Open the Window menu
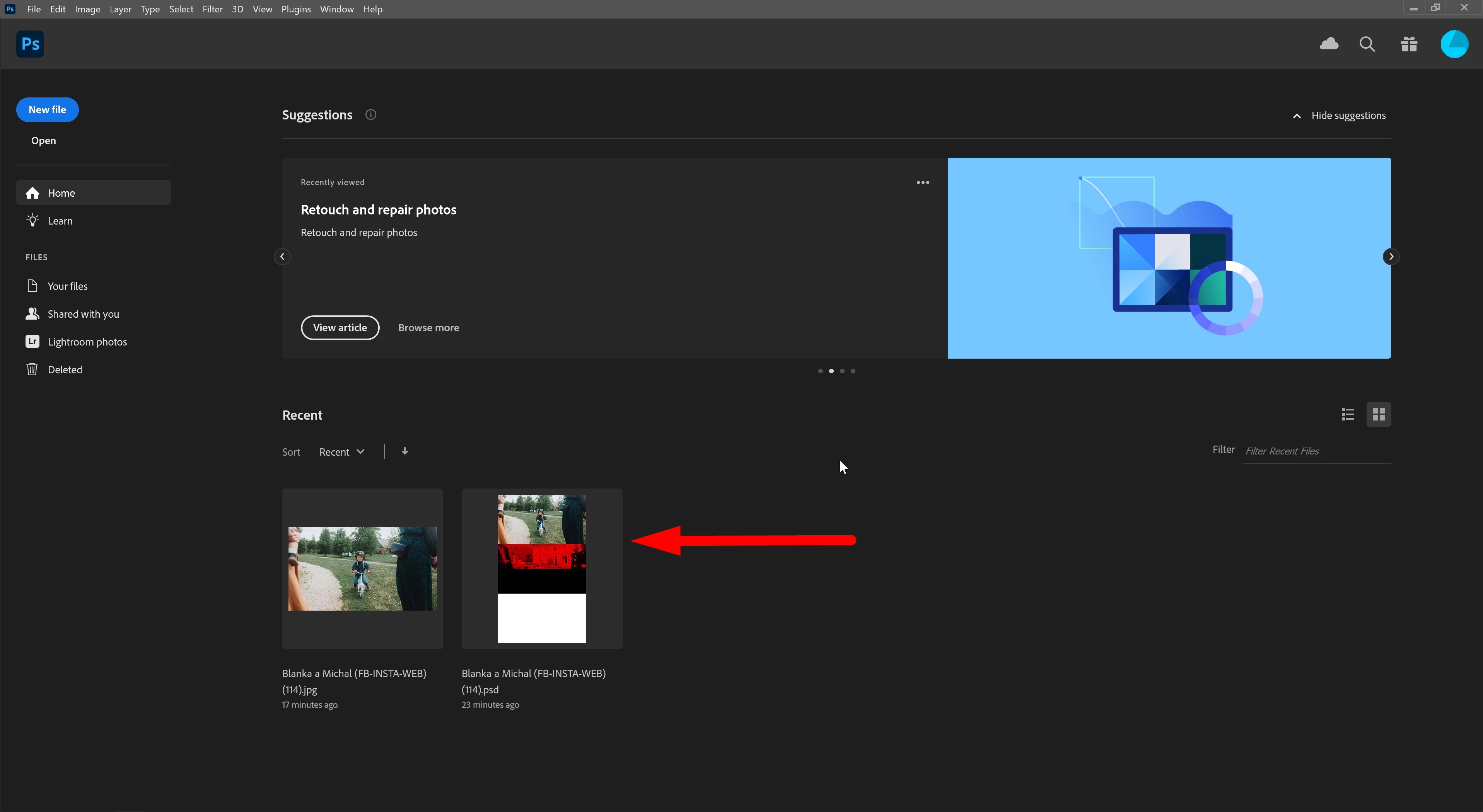Image resolution: width=1483 pixels, height=812 pixels. pos(337,9)
